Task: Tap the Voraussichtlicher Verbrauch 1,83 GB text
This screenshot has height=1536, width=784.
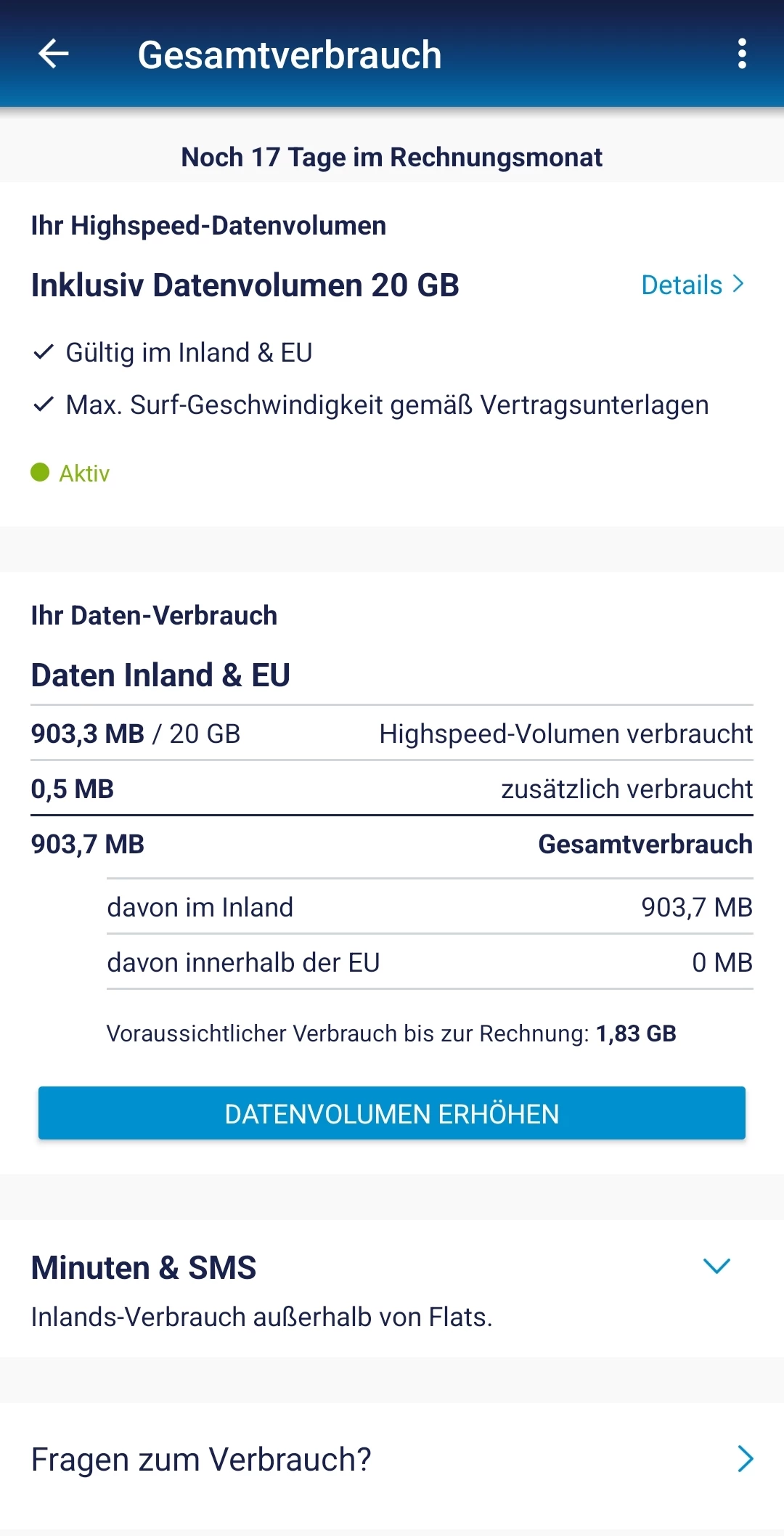Action: 391,1033
